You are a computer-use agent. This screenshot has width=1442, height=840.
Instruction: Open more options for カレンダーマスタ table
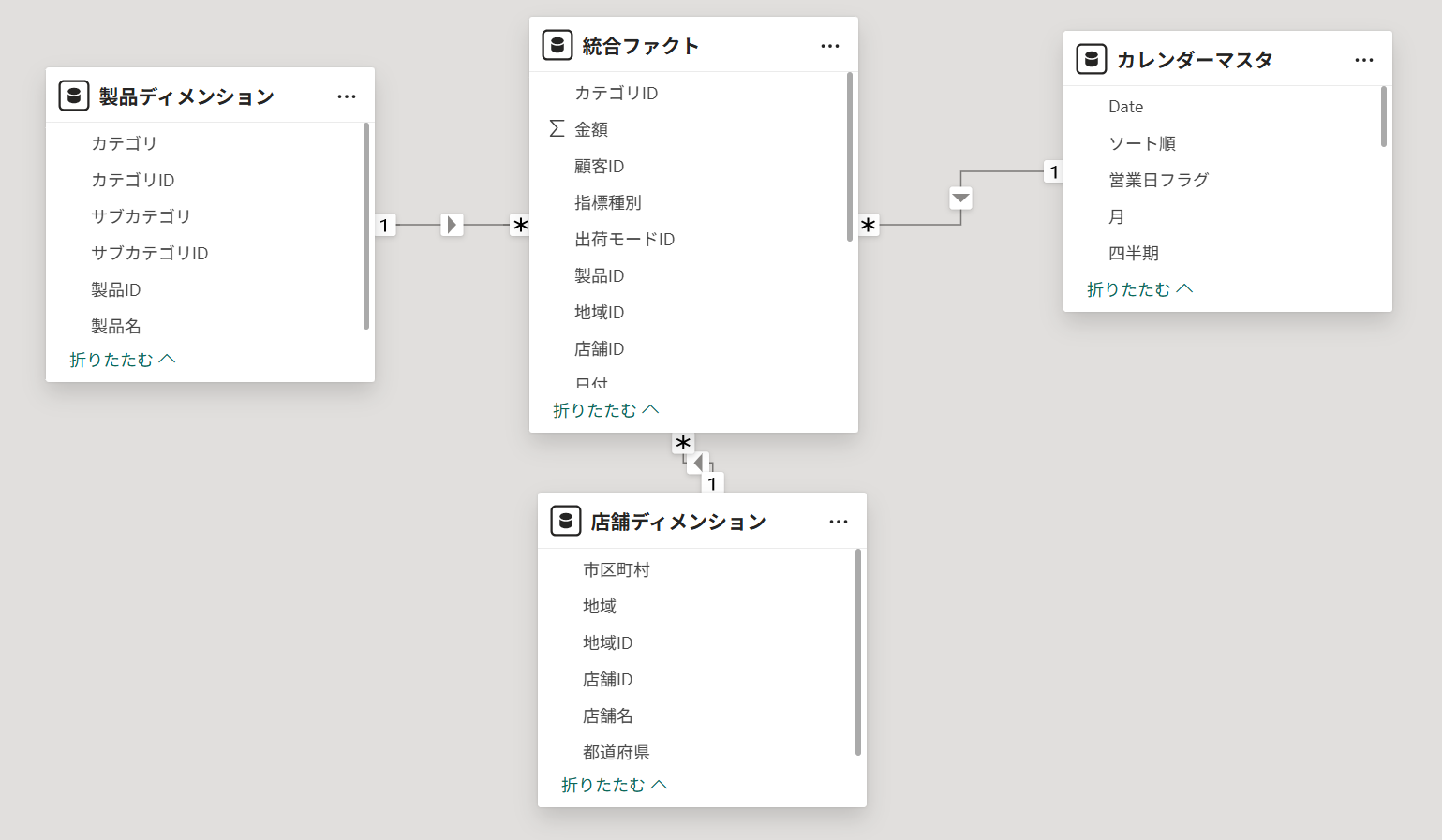[x=1363, y=60]
